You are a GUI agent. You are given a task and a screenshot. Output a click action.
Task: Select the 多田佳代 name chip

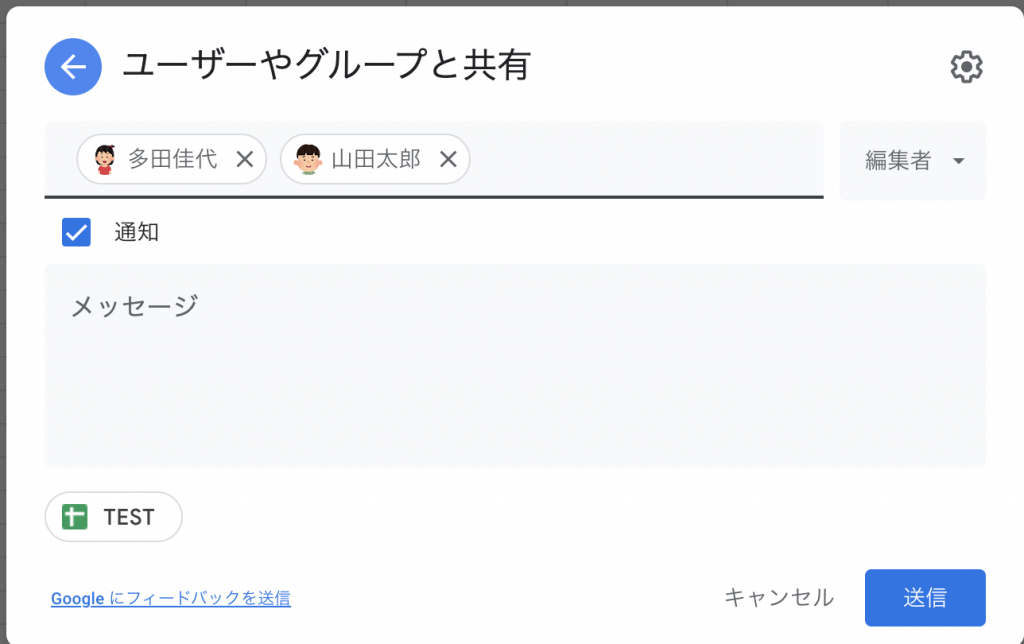point(172,159)
